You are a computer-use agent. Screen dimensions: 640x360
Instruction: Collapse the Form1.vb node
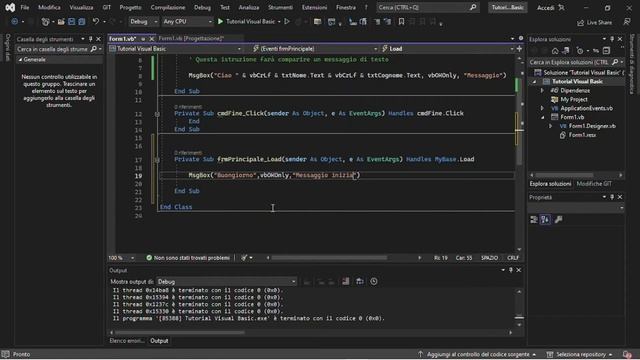[542, 118]
